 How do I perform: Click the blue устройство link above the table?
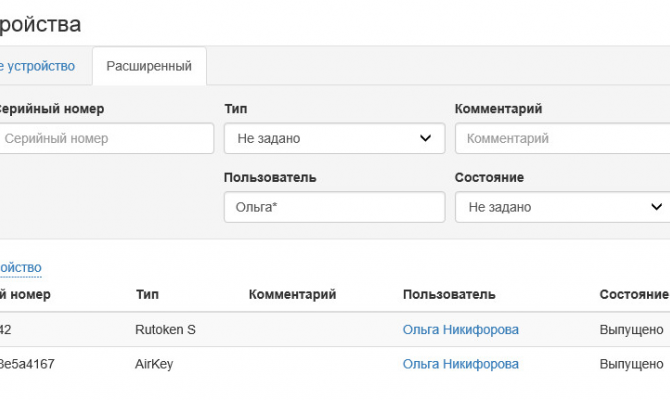point(20,267)
